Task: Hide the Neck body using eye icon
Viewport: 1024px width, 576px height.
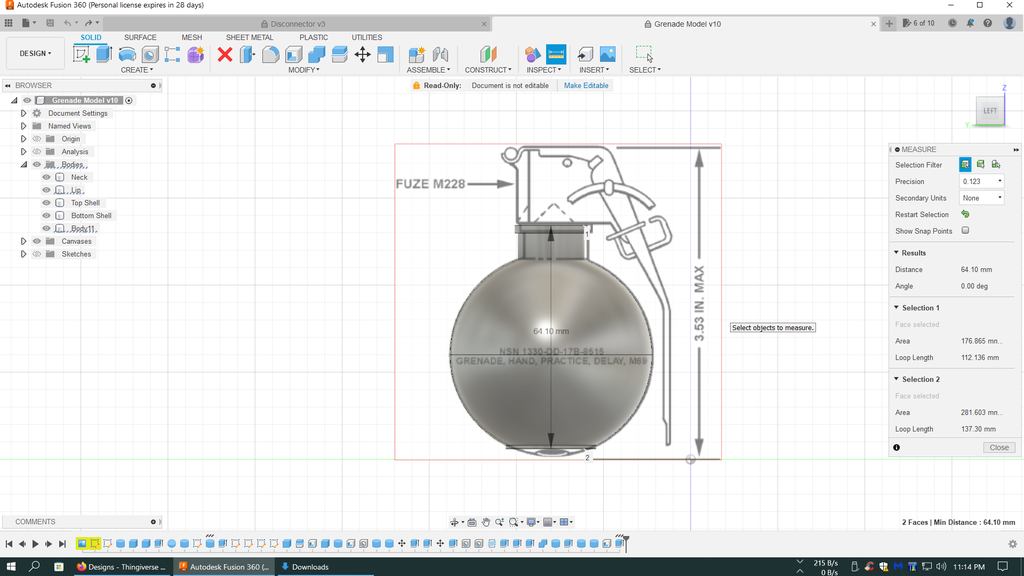Action: pyautogui.click(x=46, y=177)
